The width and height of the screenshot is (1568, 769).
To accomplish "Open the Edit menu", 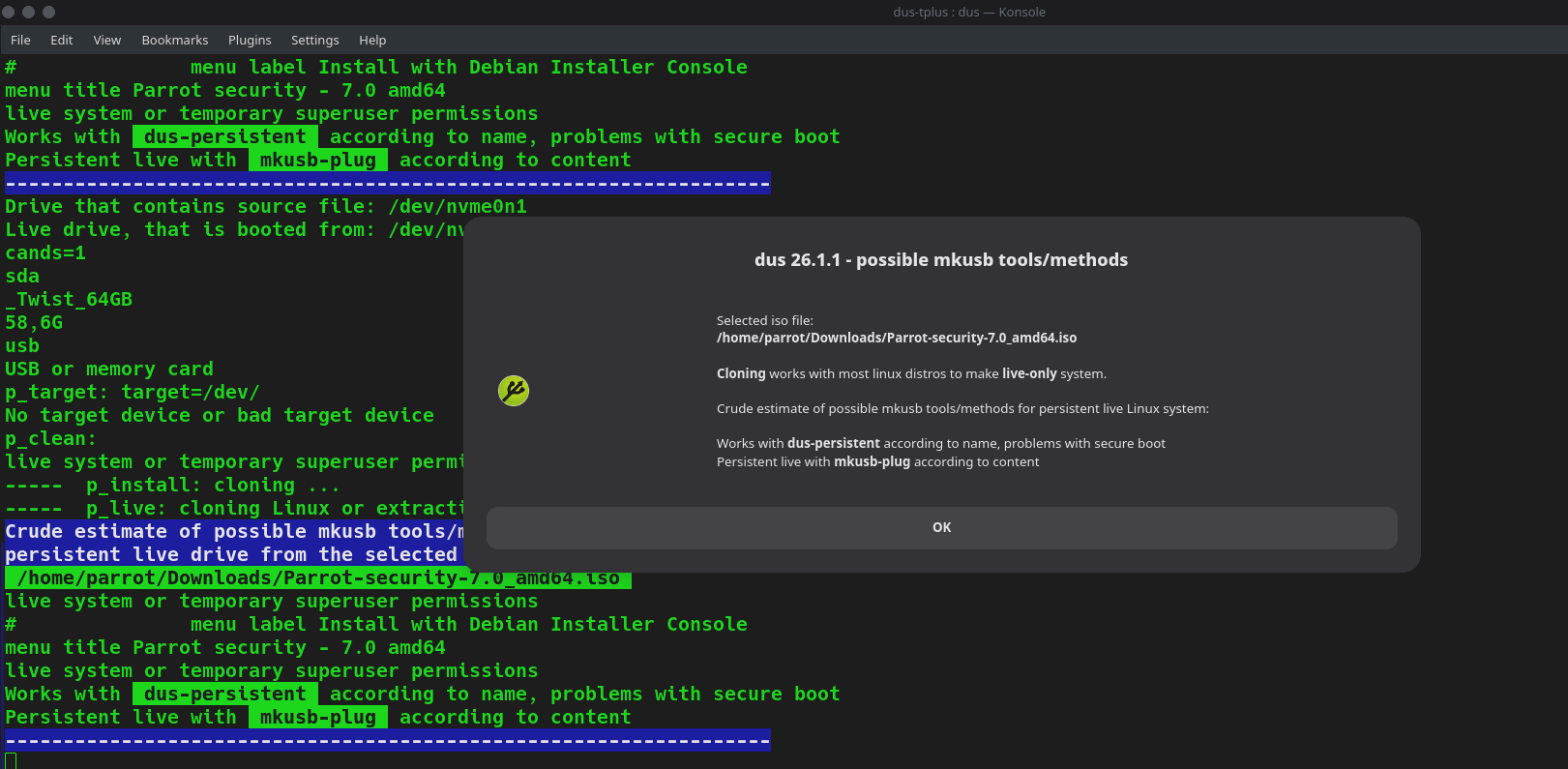I will point(62,40).
